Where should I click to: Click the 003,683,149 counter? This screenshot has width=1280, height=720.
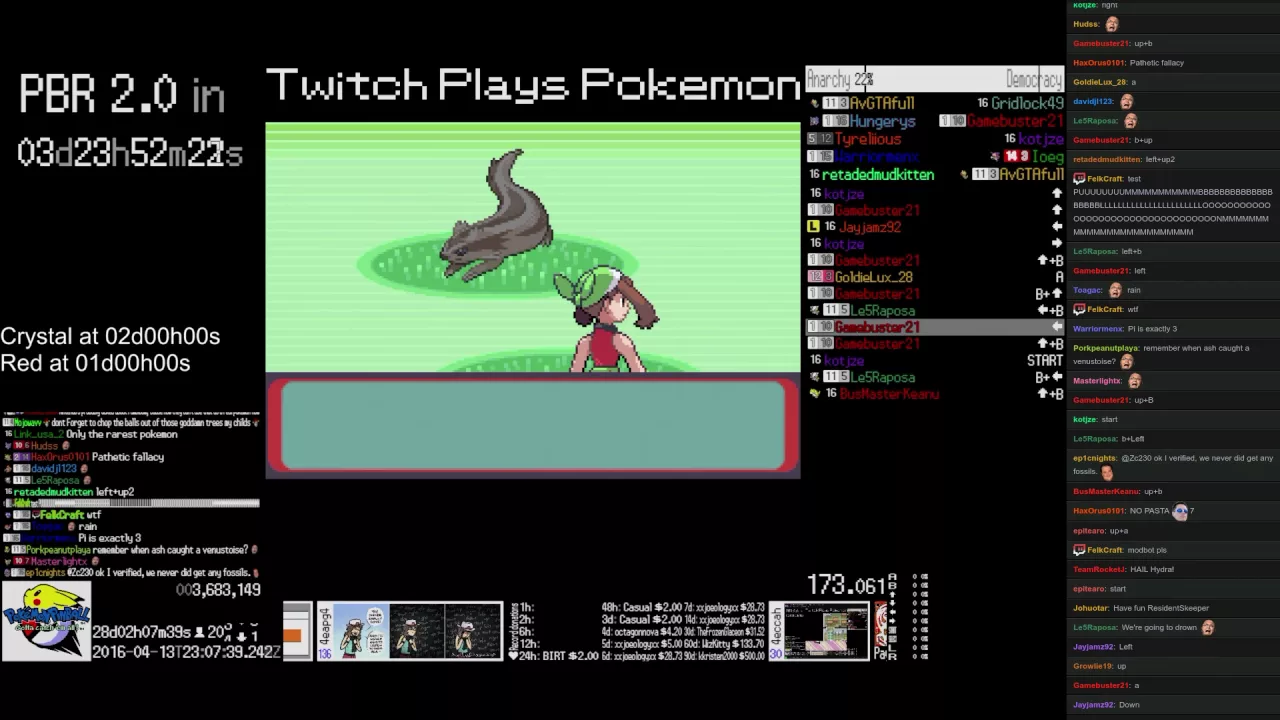pos(218,590)
